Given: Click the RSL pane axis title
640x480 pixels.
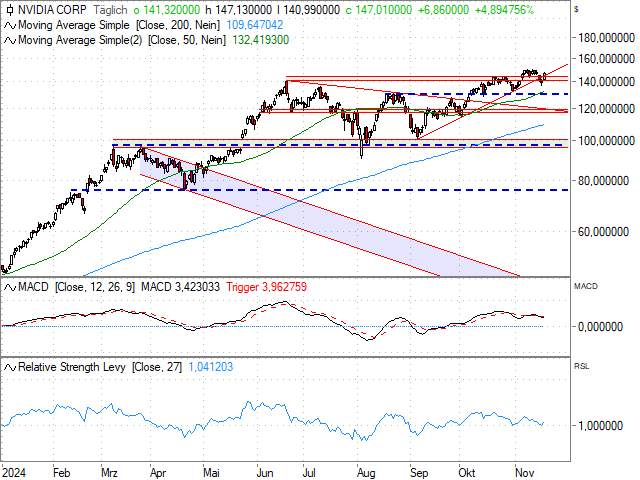Looking at the screenshot, I should [x=582, y=367].
